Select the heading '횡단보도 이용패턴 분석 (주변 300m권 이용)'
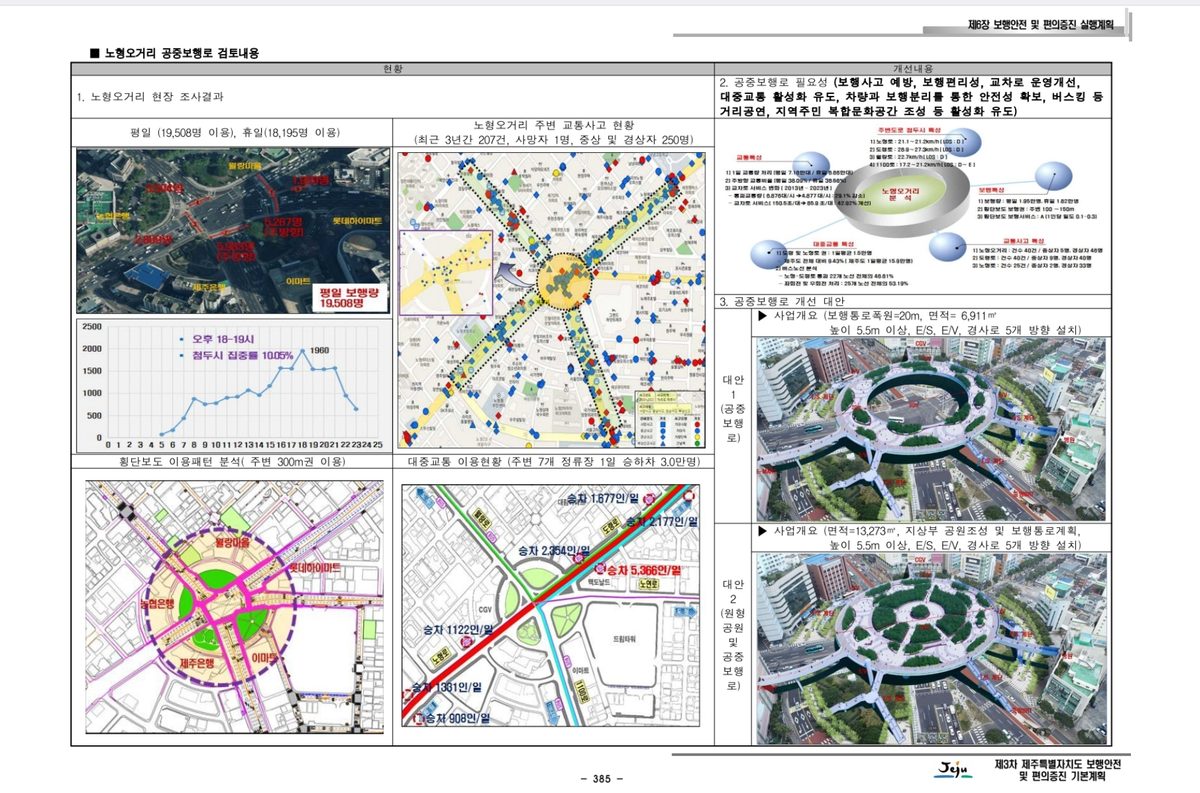The width and height of the screenshot is (1200, 793). (x=233, y=461)
